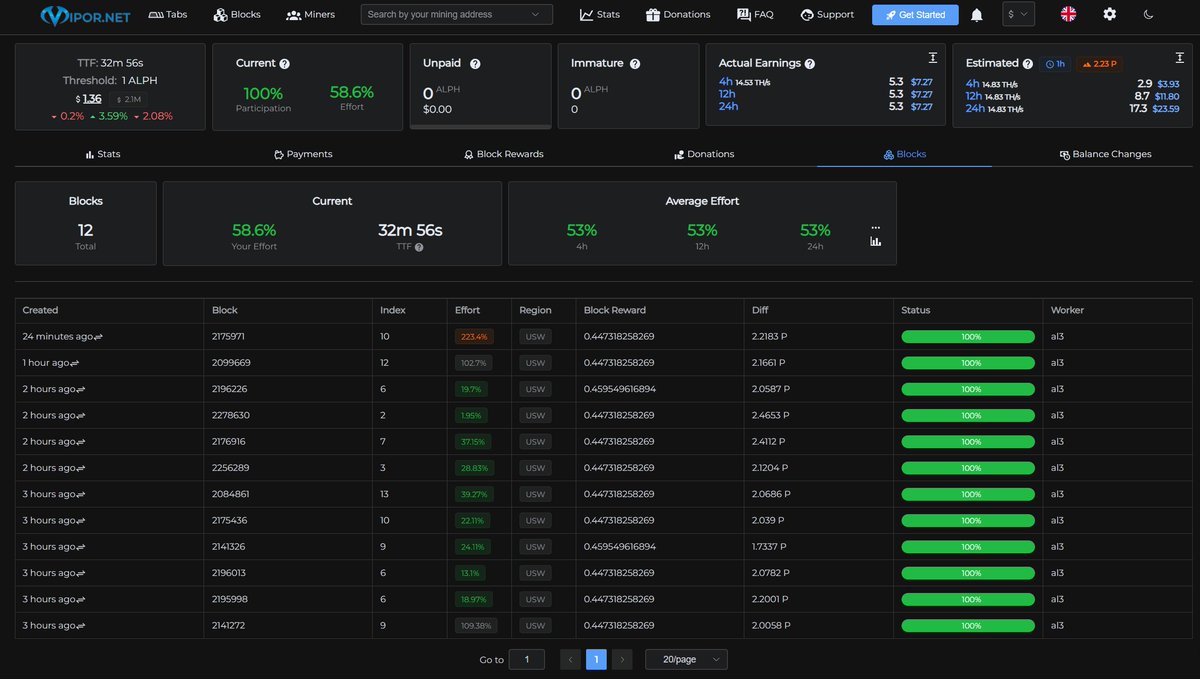Image resolution: width=1200 pixels, height=679 pixels.
Task: Toggle the 1h badge in Estimated
Action: click(x=1055, y=64)
